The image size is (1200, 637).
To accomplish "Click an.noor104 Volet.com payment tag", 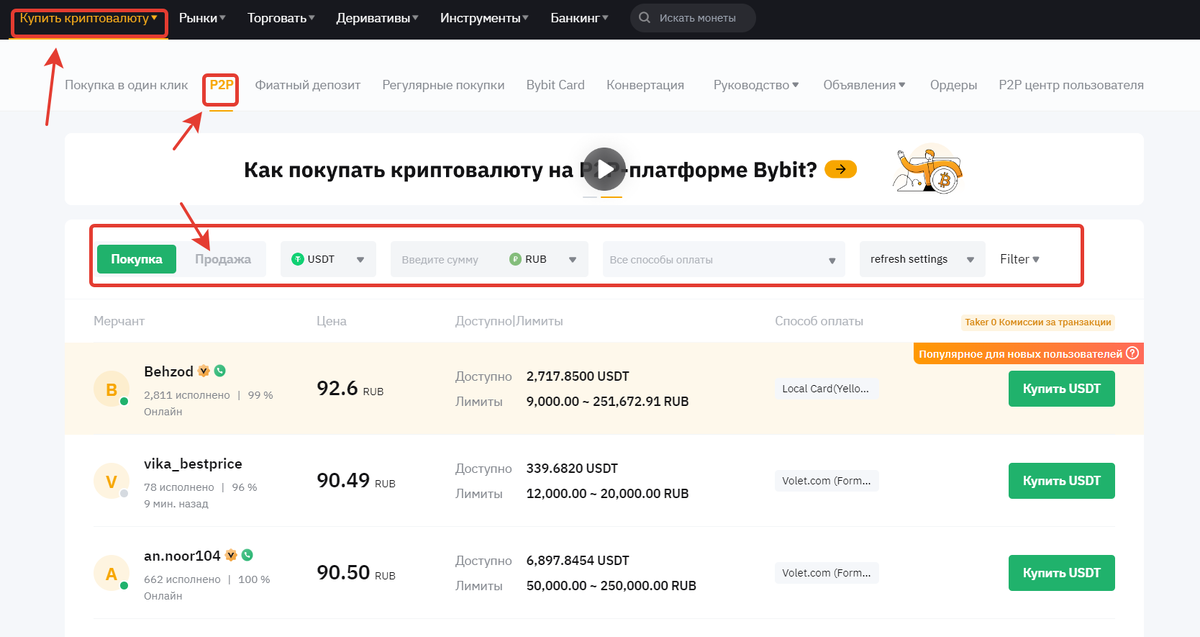I will (826, 573).
